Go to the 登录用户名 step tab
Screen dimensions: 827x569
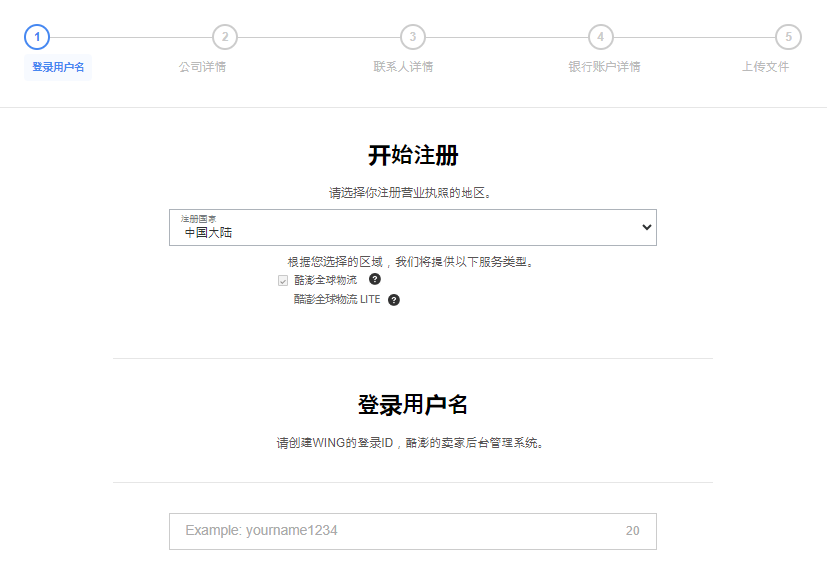point(58,67)
